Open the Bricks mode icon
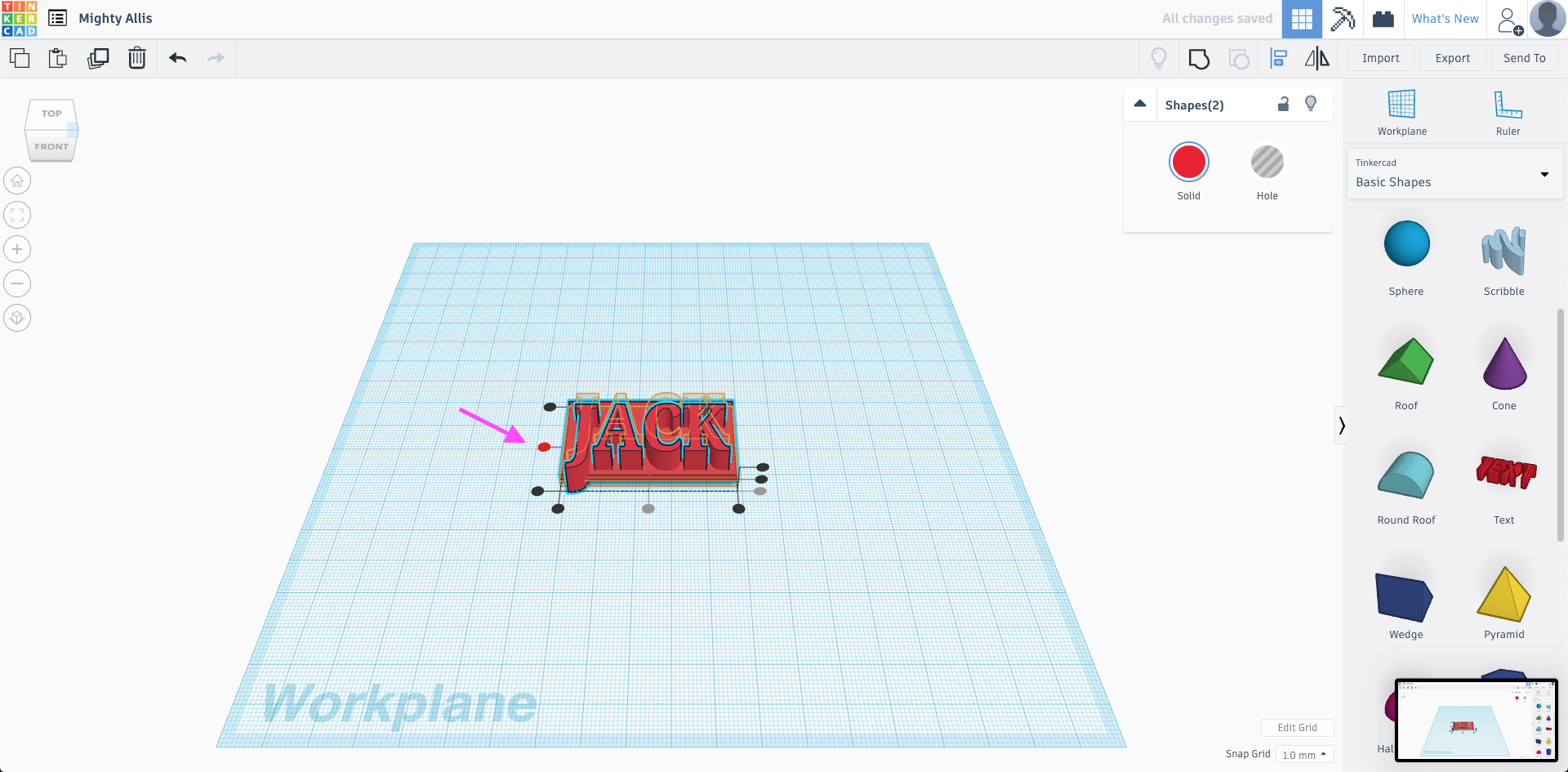 1383,19
